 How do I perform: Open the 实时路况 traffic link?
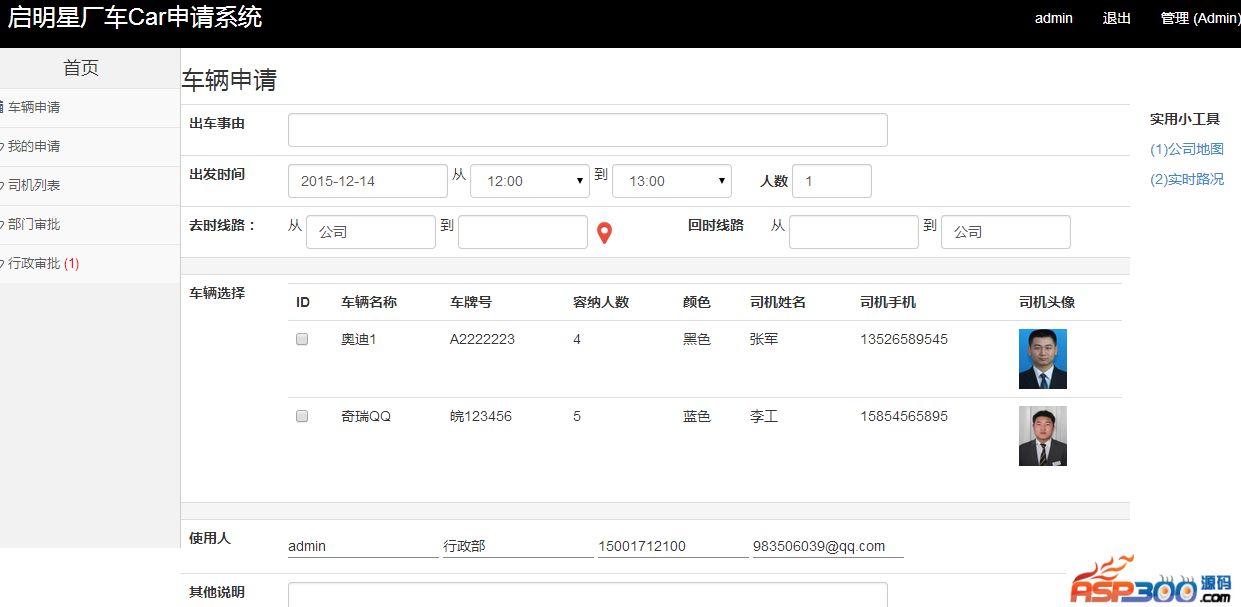[1187, 179]
